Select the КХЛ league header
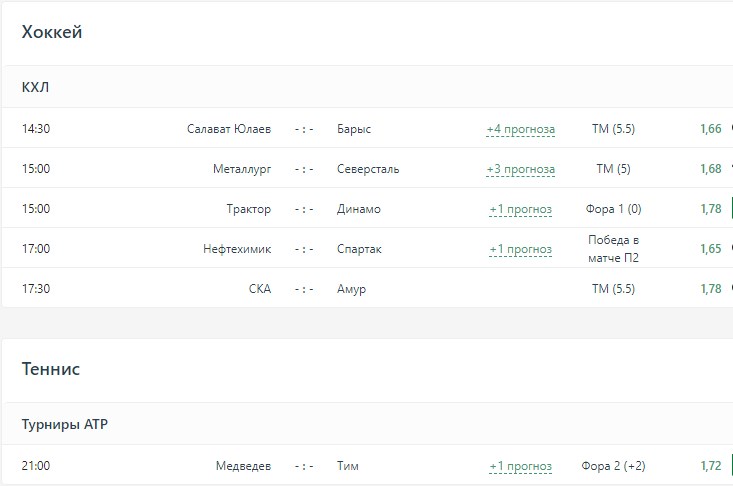Screen dimensions: 733x486 (x=35, y=87)
